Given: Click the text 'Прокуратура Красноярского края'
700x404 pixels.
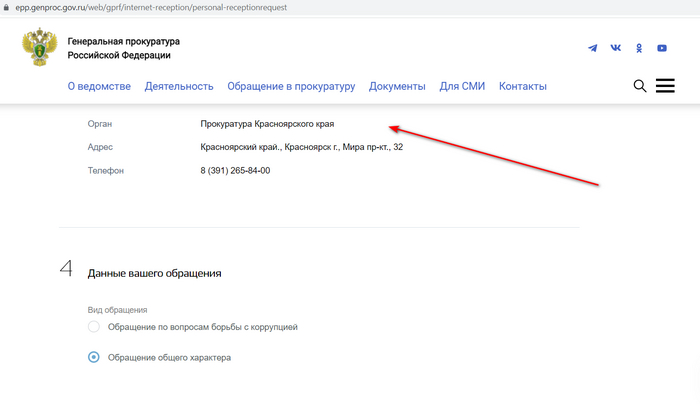Looking at the screenshot, I should [267, 124].
